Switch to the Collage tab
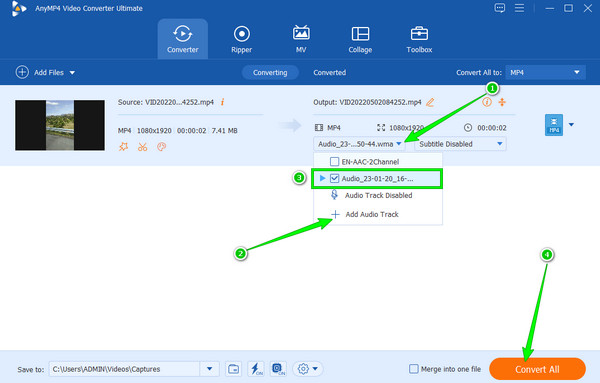600x383 pixels. pyautogui.click(x=360, y=39)
